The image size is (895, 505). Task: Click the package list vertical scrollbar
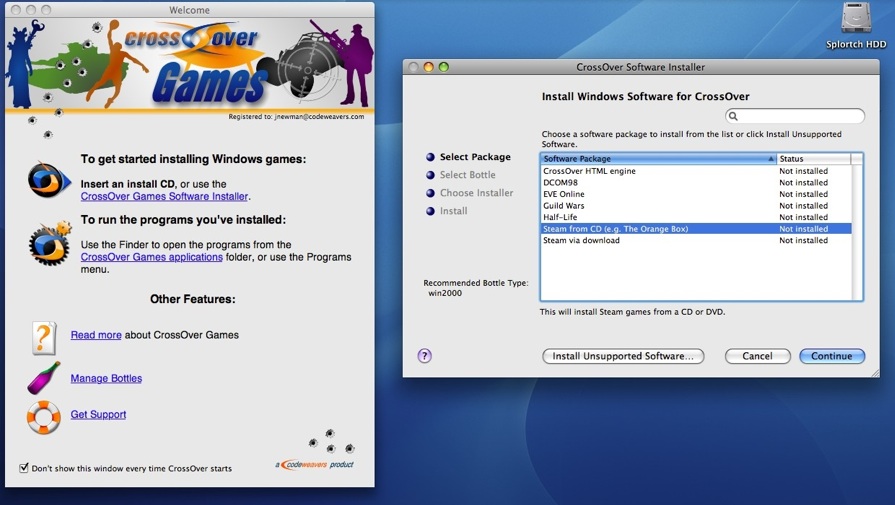[857, 232]
